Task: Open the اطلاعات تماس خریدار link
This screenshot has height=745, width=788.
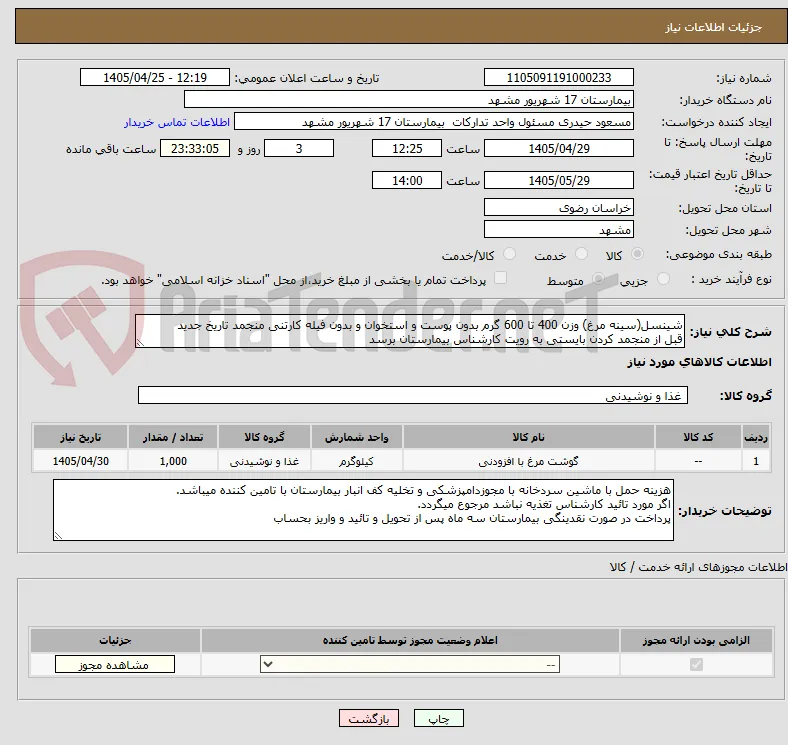Action: pyautogui.click(x=177, y=122)
